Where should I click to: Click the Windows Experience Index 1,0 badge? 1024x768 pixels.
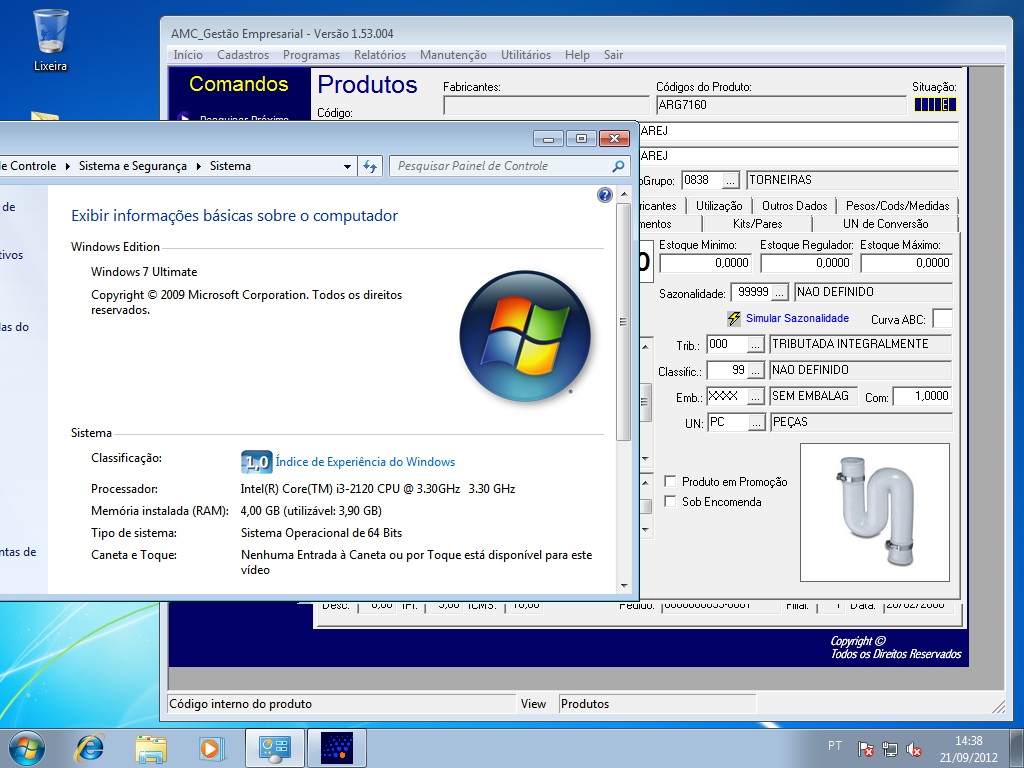(257, 462)
